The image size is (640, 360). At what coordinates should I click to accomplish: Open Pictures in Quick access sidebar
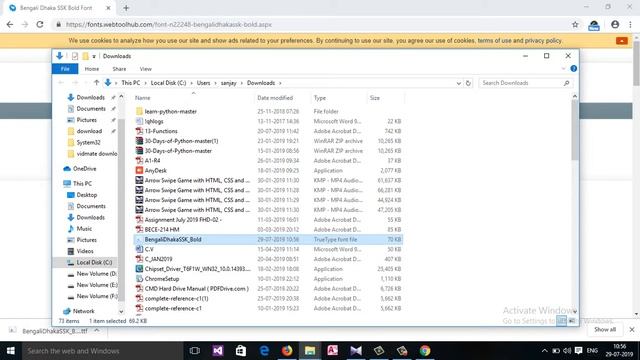click(87, 120)
